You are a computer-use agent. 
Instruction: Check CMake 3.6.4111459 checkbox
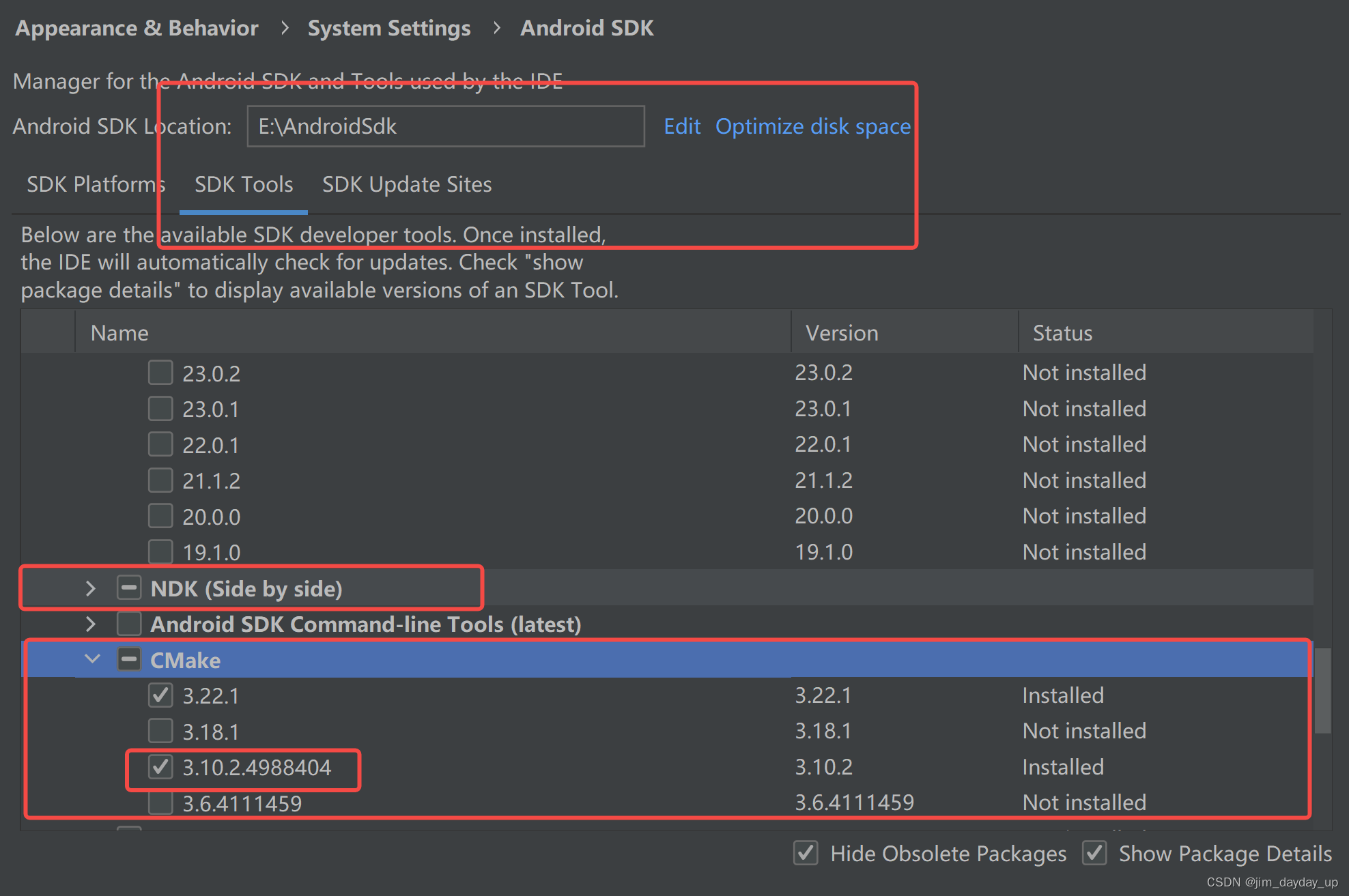pyautogui.click(x=160, y=803)
